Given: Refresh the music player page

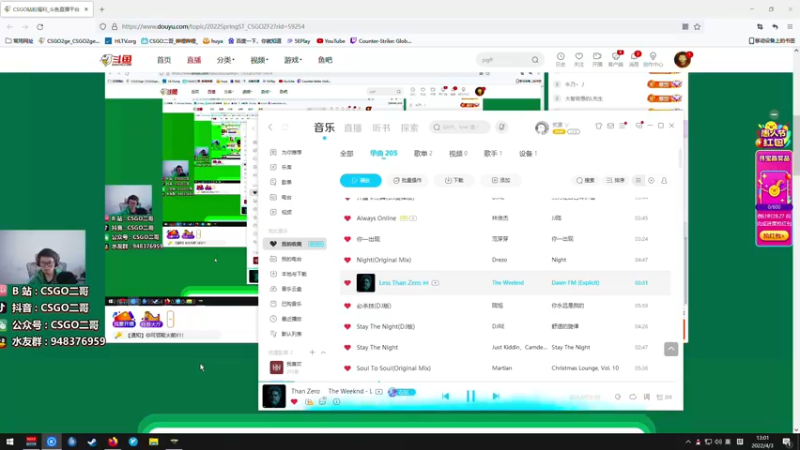Looking at the screenshot, I should point(285,127).
